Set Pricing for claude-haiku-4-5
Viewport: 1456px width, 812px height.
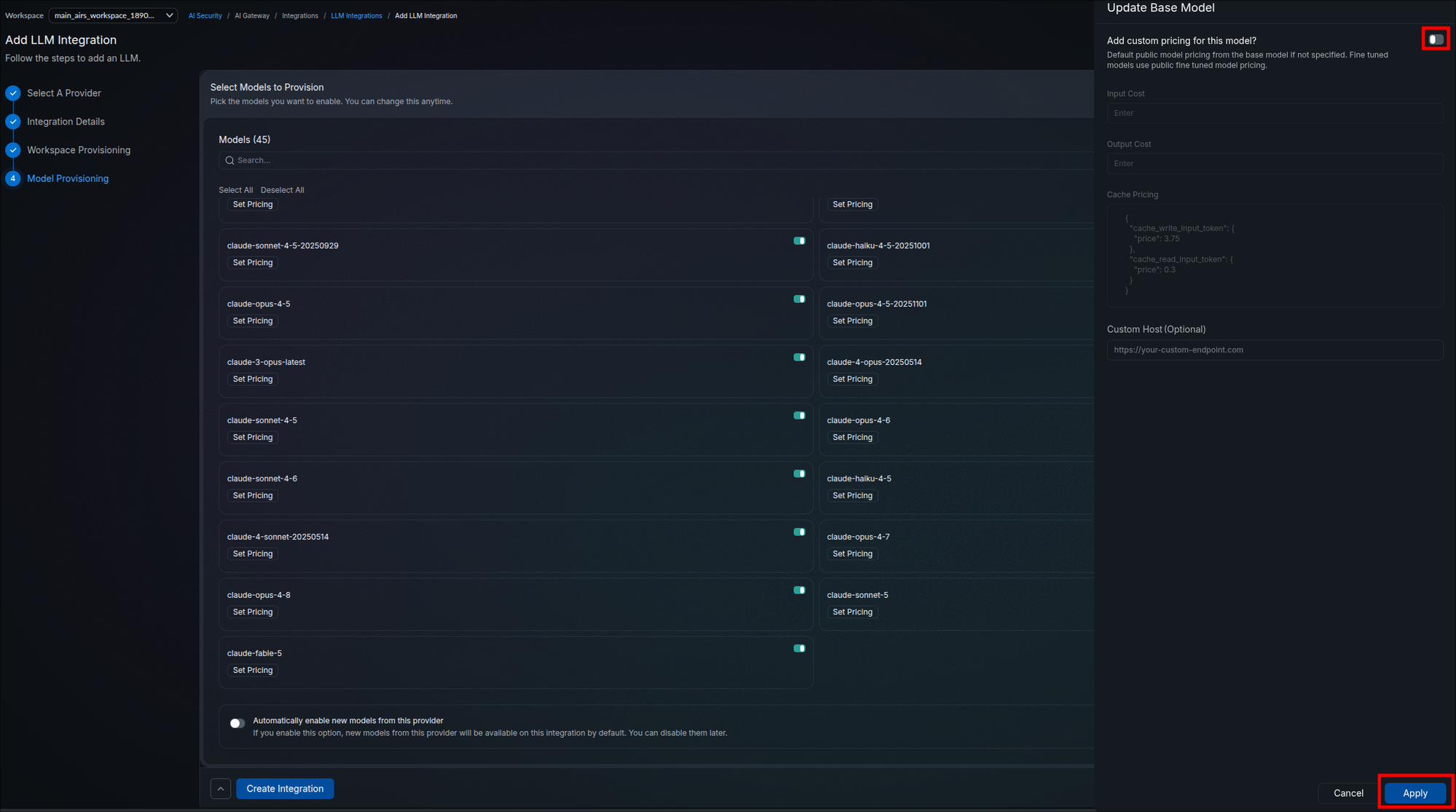pyautogui.click(x=852, y=496)
